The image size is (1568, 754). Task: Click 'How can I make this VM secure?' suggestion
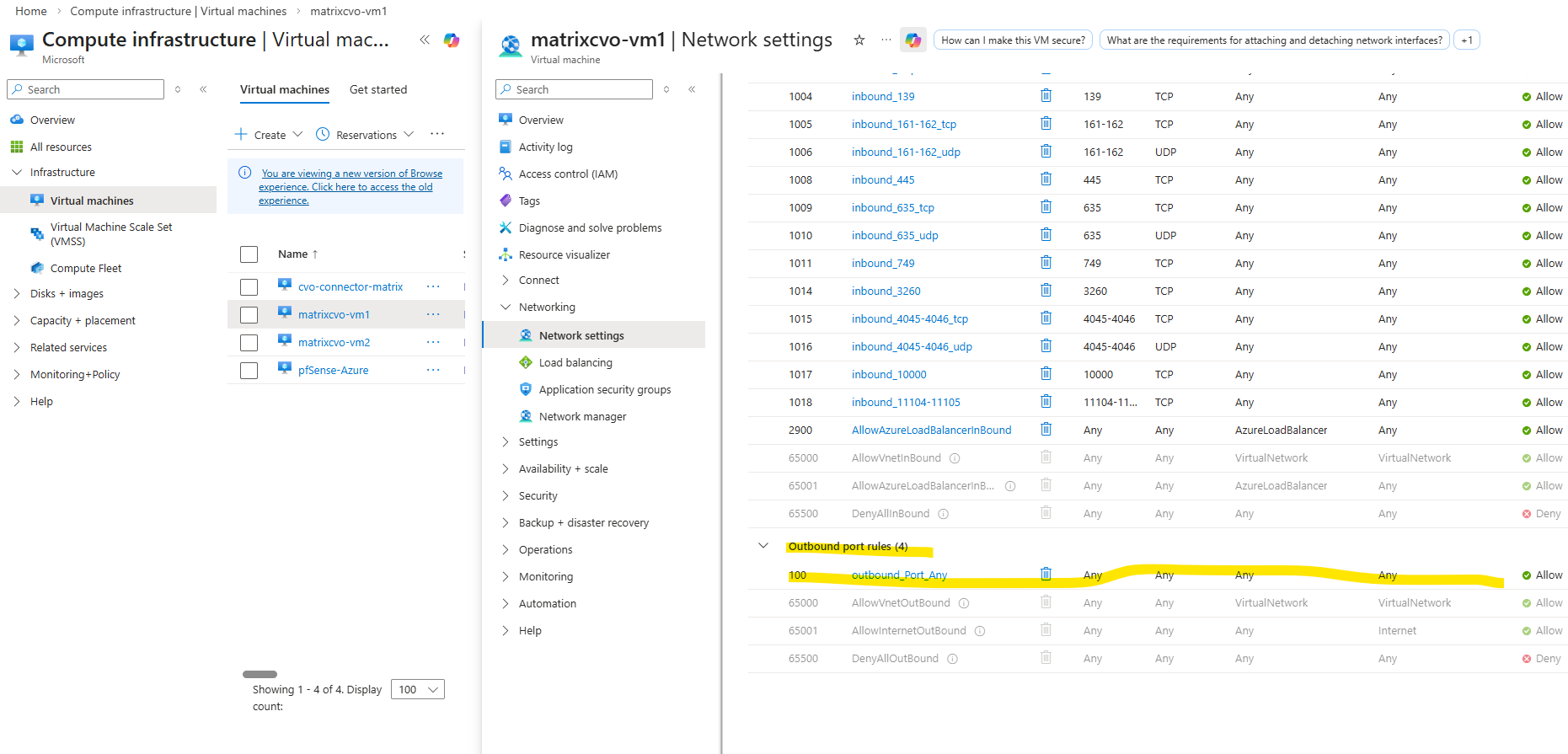click(1013, 40)
